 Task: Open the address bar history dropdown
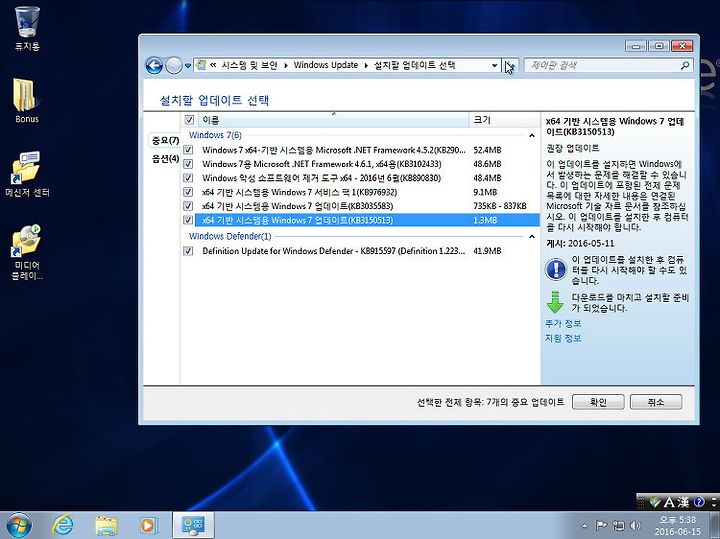(x=494, y=66)
